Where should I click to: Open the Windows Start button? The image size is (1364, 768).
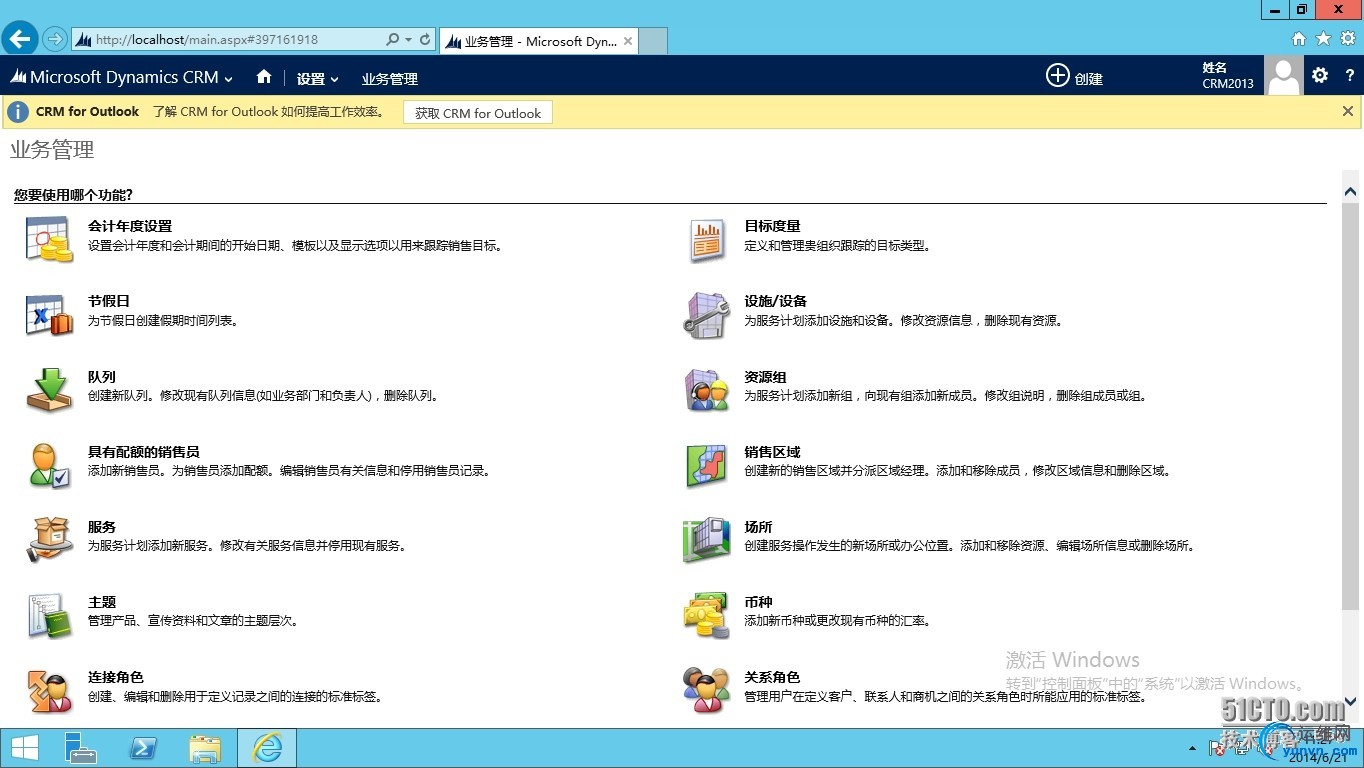tap(24, 748)
